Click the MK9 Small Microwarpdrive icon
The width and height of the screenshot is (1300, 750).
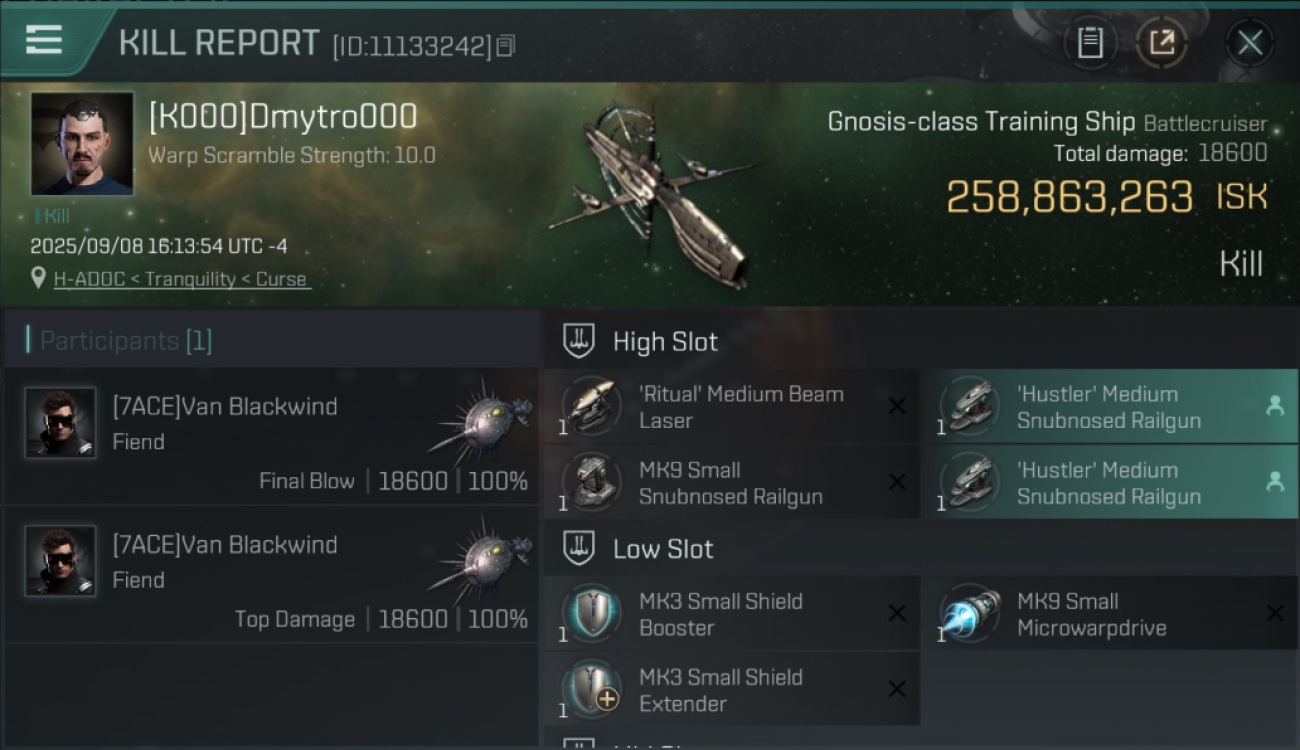[x=970, y=614]
